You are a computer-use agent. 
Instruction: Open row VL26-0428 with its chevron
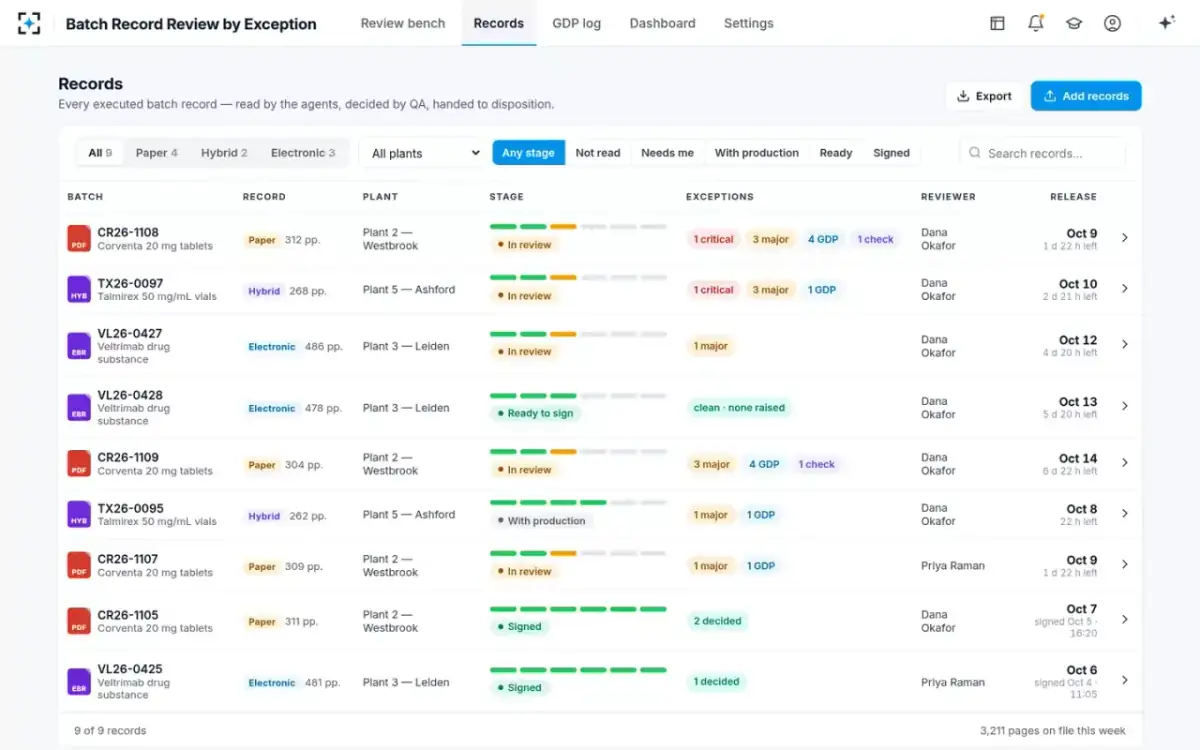1125,407
